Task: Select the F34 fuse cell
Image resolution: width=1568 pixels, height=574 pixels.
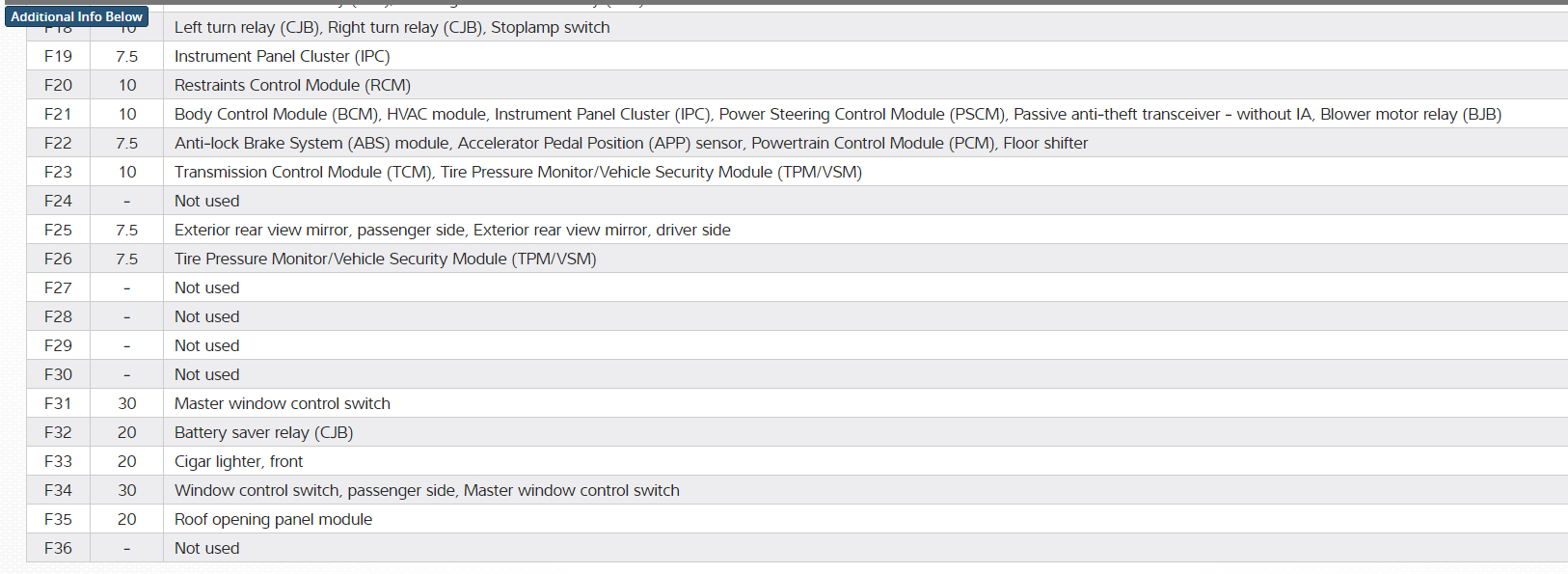Action: click(x=58, y=490)
